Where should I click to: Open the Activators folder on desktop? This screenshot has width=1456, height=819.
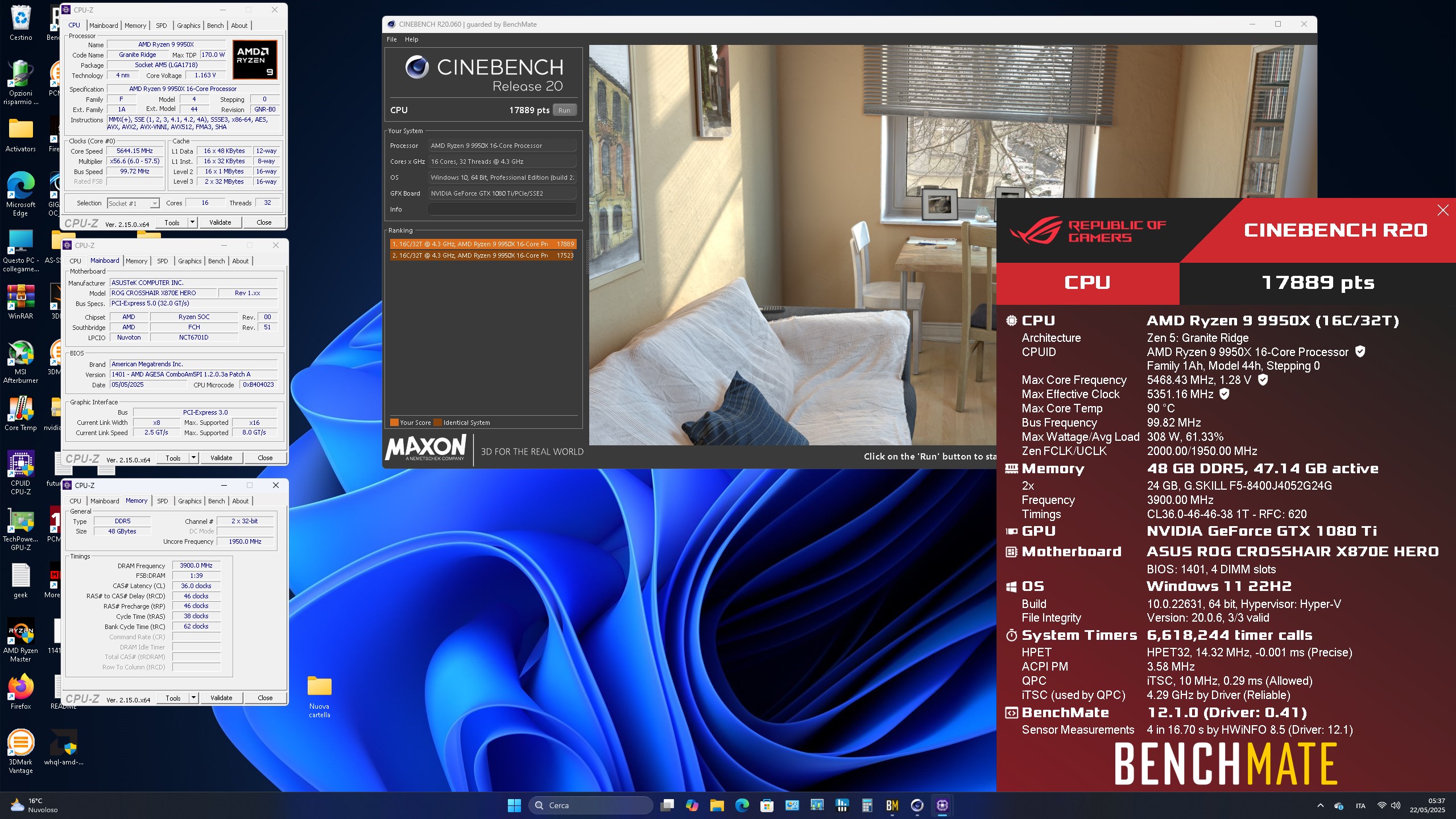pos(20,135)
